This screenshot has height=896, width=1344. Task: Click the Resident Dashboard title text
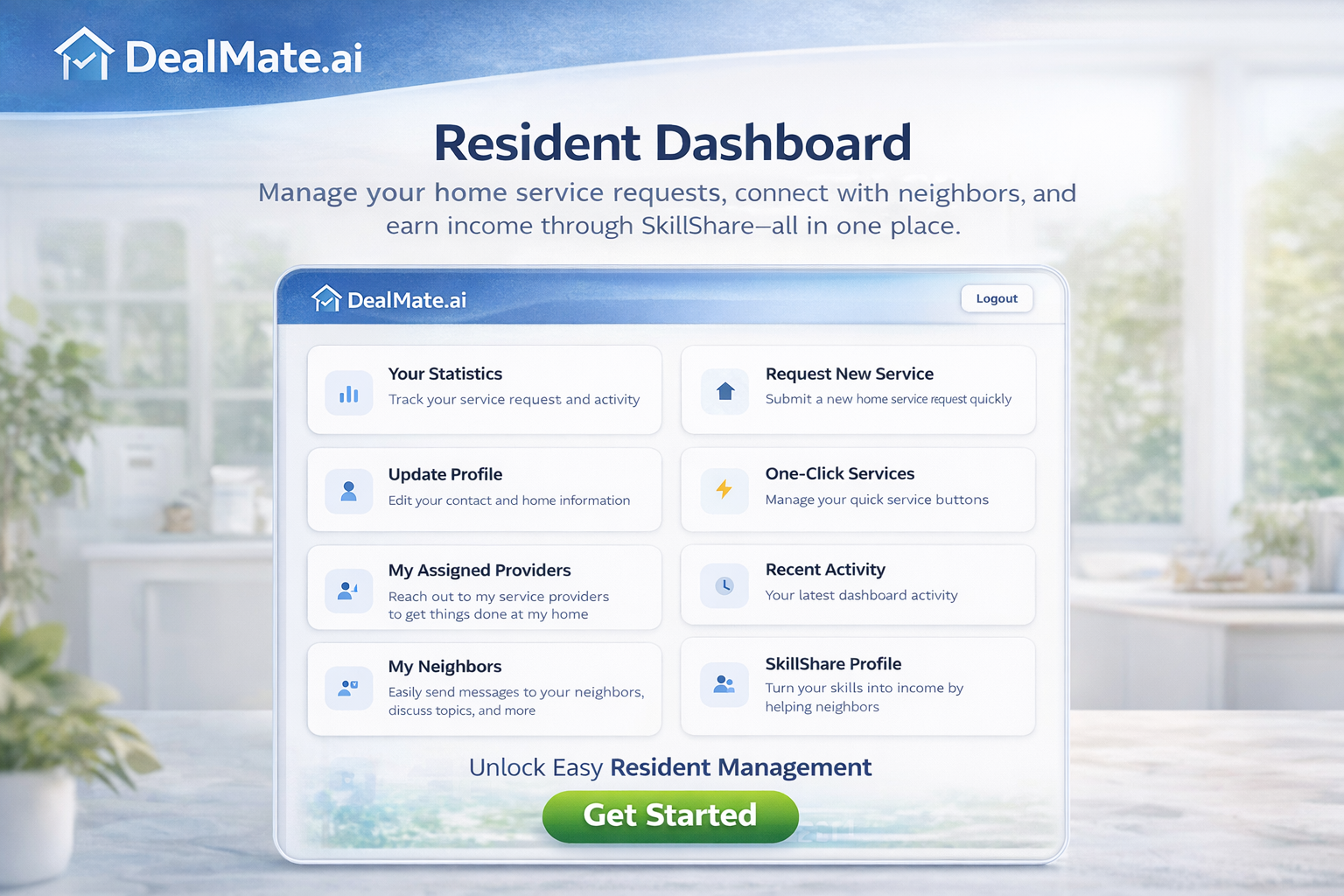pyautogui.click(x=672, y=142)
